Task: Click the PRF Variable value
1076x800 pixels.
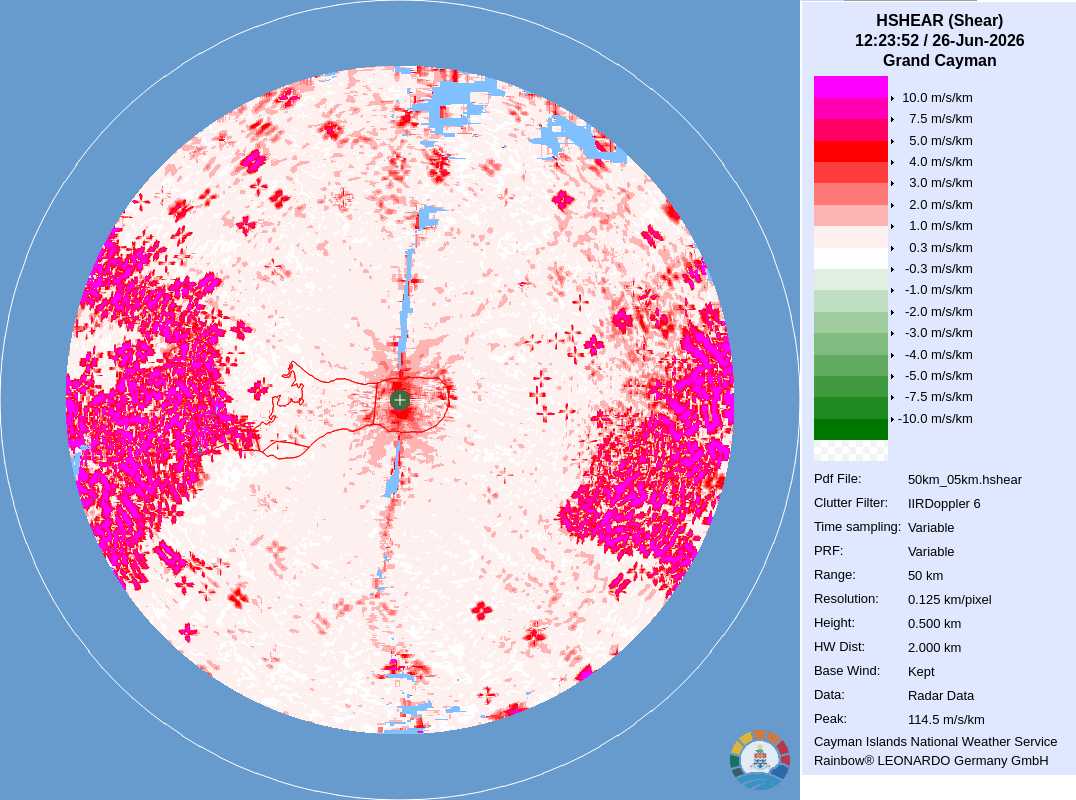Action: [931, 552]
